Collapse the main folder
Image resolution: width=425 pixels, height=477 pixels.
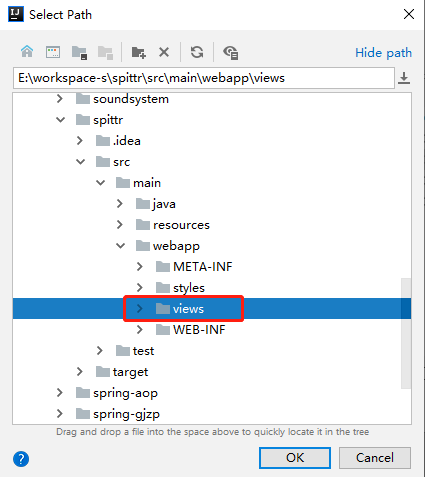[100, 183]
